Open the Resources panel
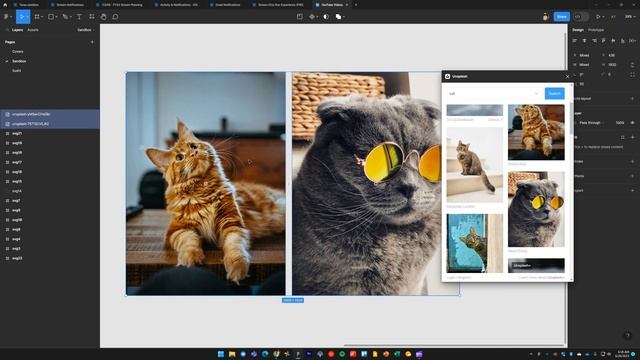The height and width of the screenshot is (360, 640). (x=91, y=17)
